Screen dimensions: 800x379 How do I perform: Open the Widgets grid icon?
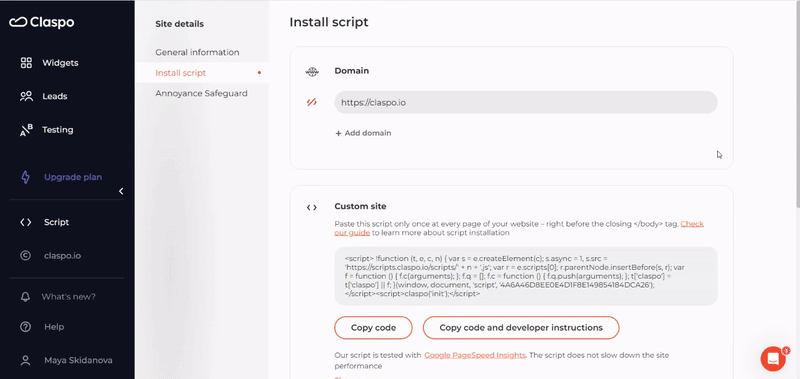click(26, 63)
